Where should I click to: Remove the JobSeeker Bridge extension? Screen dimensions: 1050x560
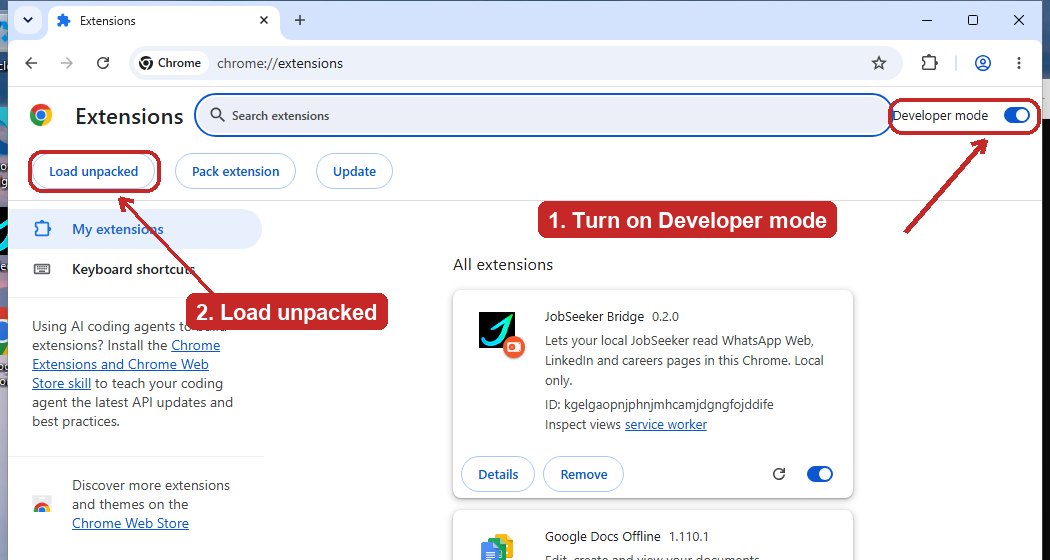(583, 474)
